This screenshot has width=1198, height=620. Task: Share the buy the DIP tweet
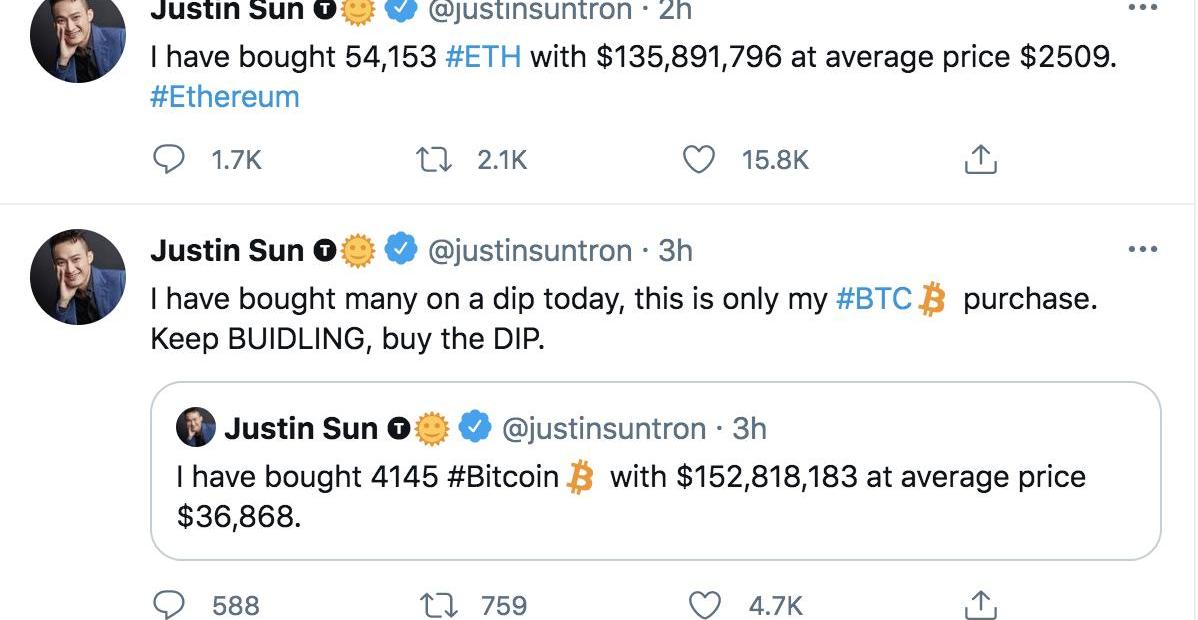pyautogui.click(x=981, y=604)
